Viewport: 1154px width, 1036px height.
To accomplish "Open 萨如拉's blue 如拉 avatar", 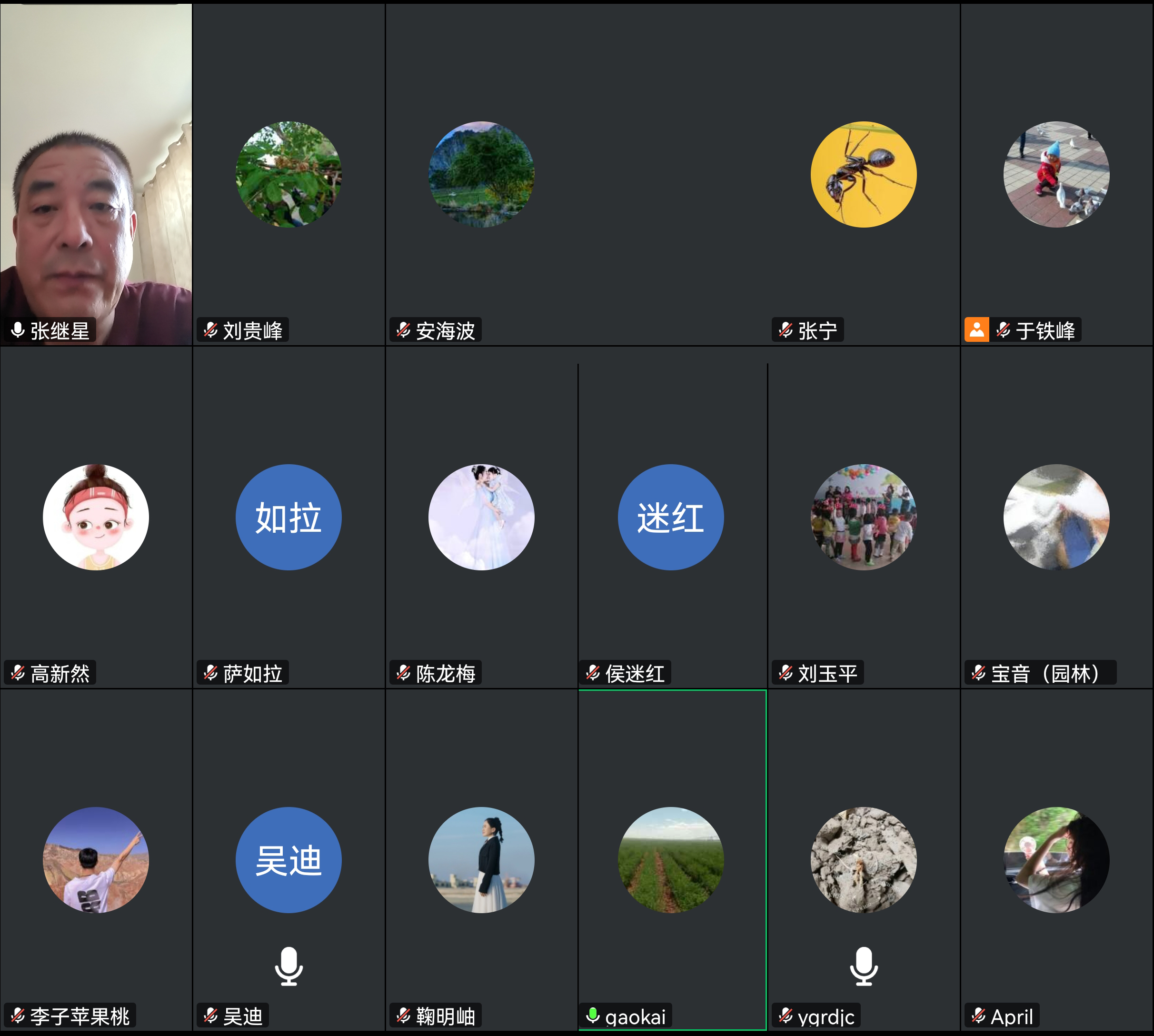I will pos(288,517).
